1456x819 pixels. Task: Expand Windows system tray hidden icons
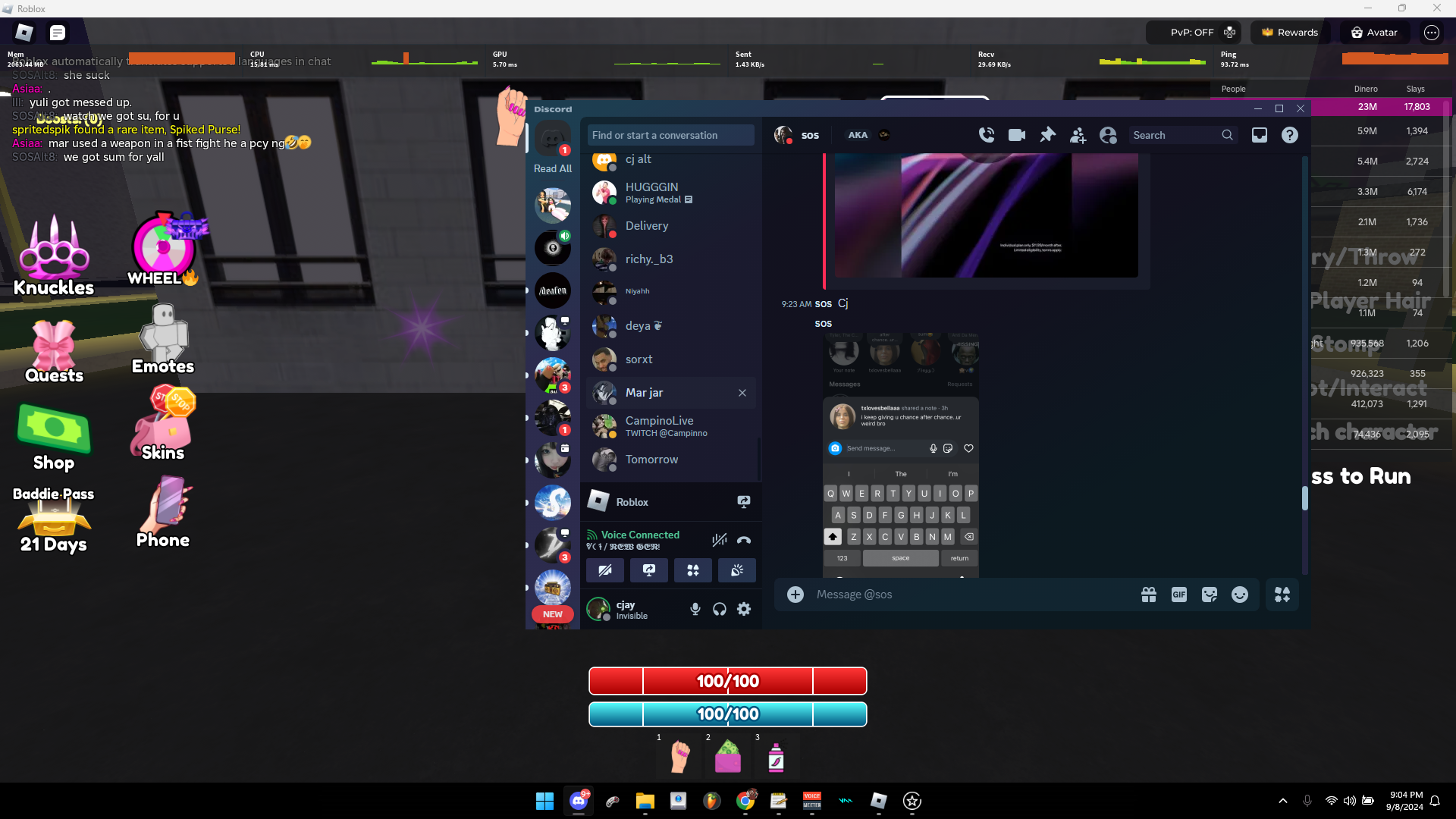[1282, 801]
